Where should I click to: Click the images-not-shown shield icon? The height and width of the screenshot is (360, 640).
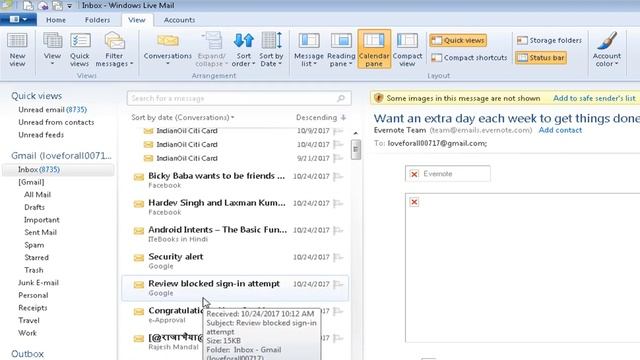(x=379, y=98)
